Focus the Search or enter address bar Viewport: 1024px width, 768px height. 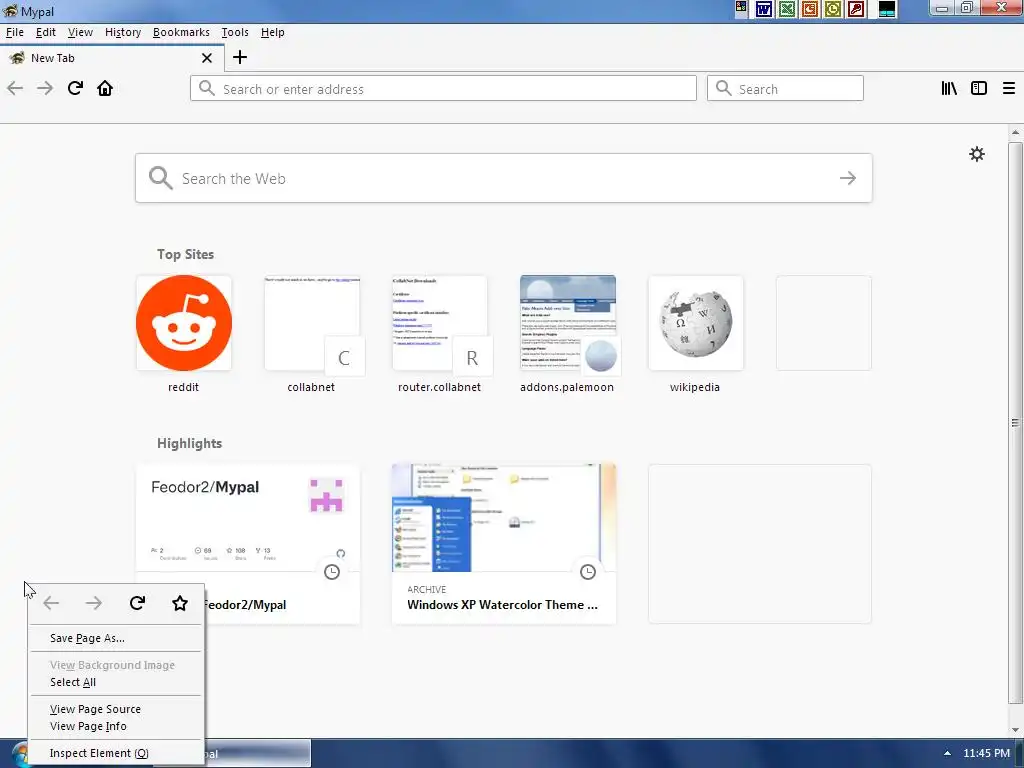coord(443,88)
